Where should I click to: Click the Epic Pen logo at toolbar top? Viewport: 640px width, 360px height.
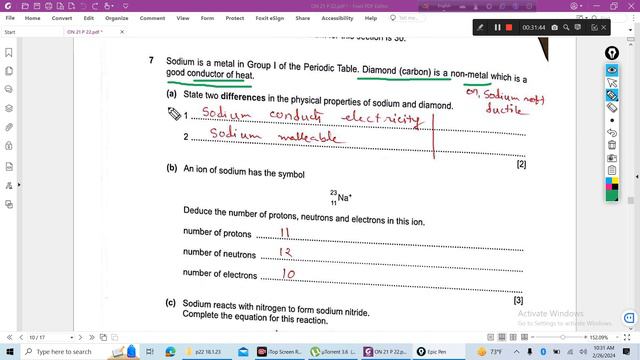point(611,53)
